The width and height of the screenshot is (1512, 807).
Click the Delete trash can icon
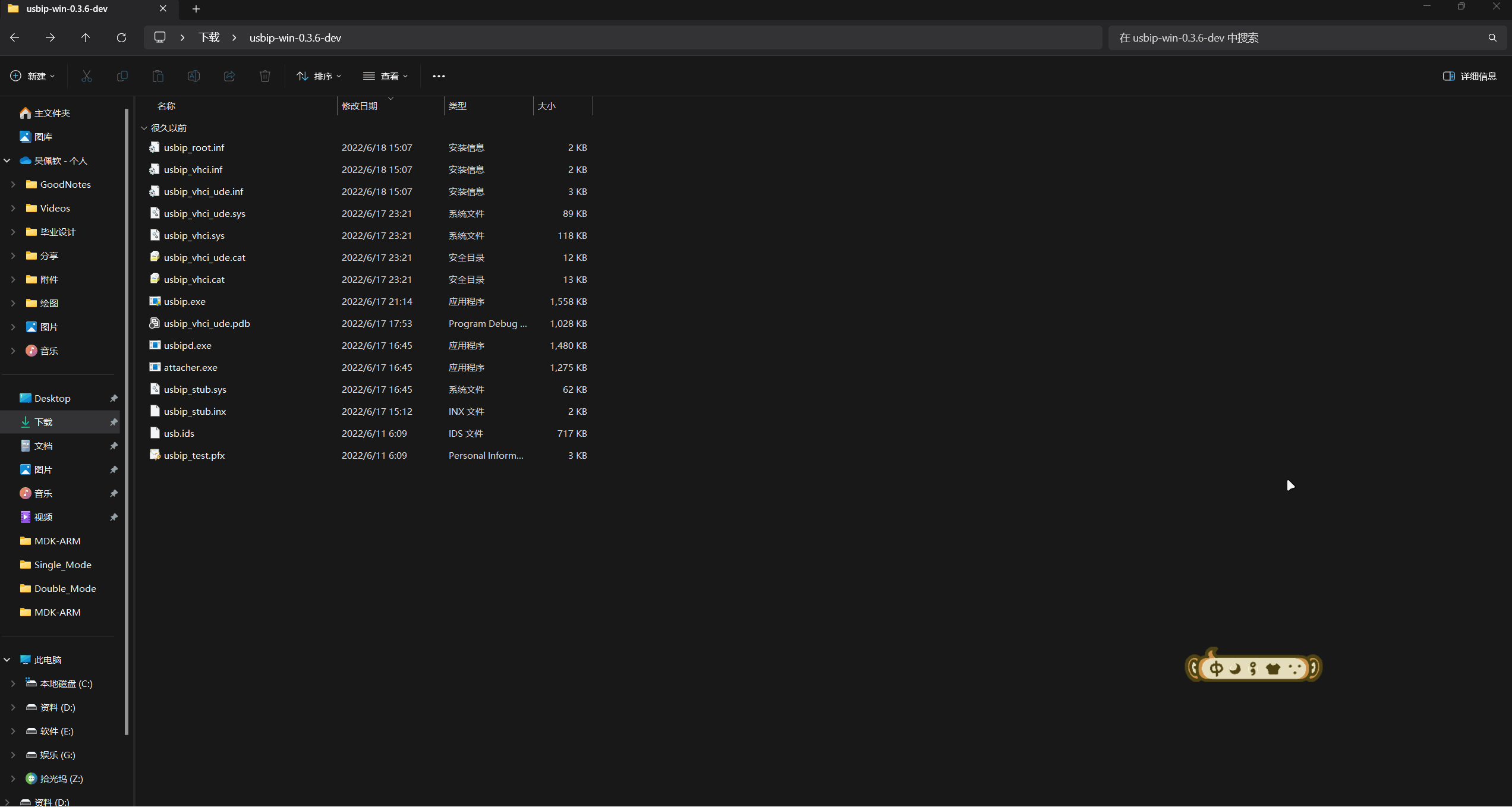265,76
